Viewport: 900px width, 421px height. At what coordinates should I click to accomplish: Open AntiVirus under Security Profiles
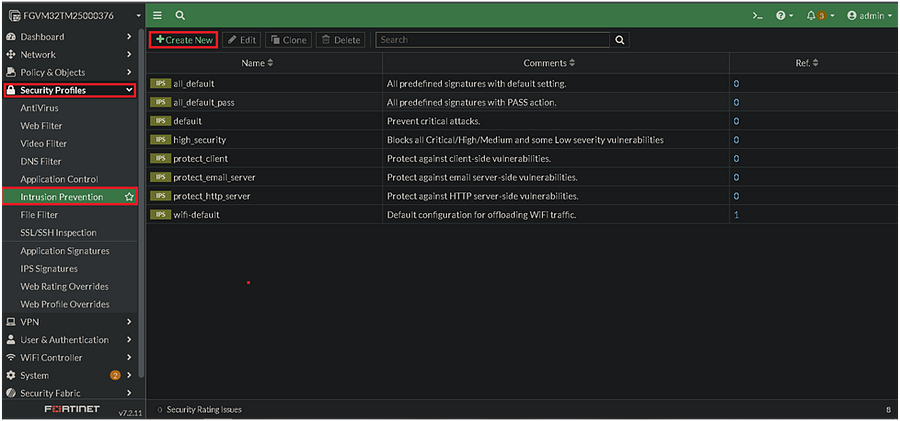pyautogui.click(x=39, y=108)
